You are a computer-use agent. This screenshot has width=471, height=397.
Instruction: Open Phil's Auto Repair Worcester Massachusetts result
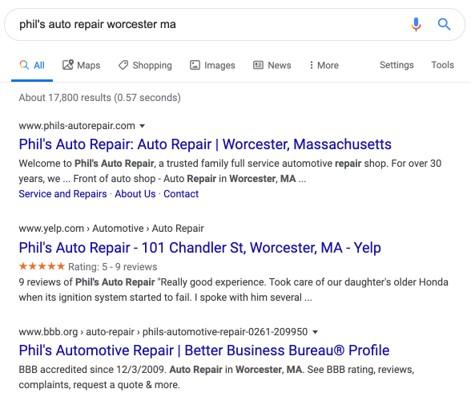click(x=205, y=144)
